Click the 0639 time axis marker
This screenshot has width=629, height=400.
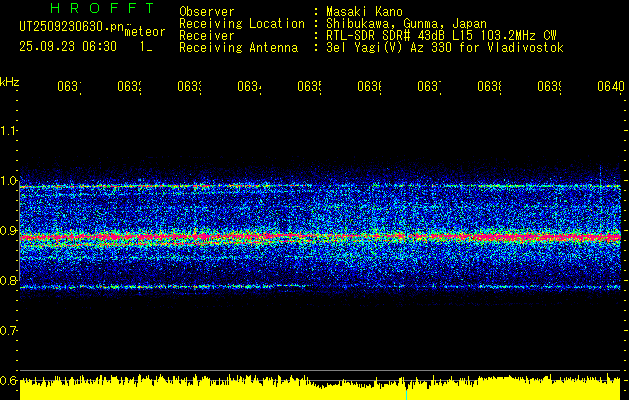coord(550,87)
